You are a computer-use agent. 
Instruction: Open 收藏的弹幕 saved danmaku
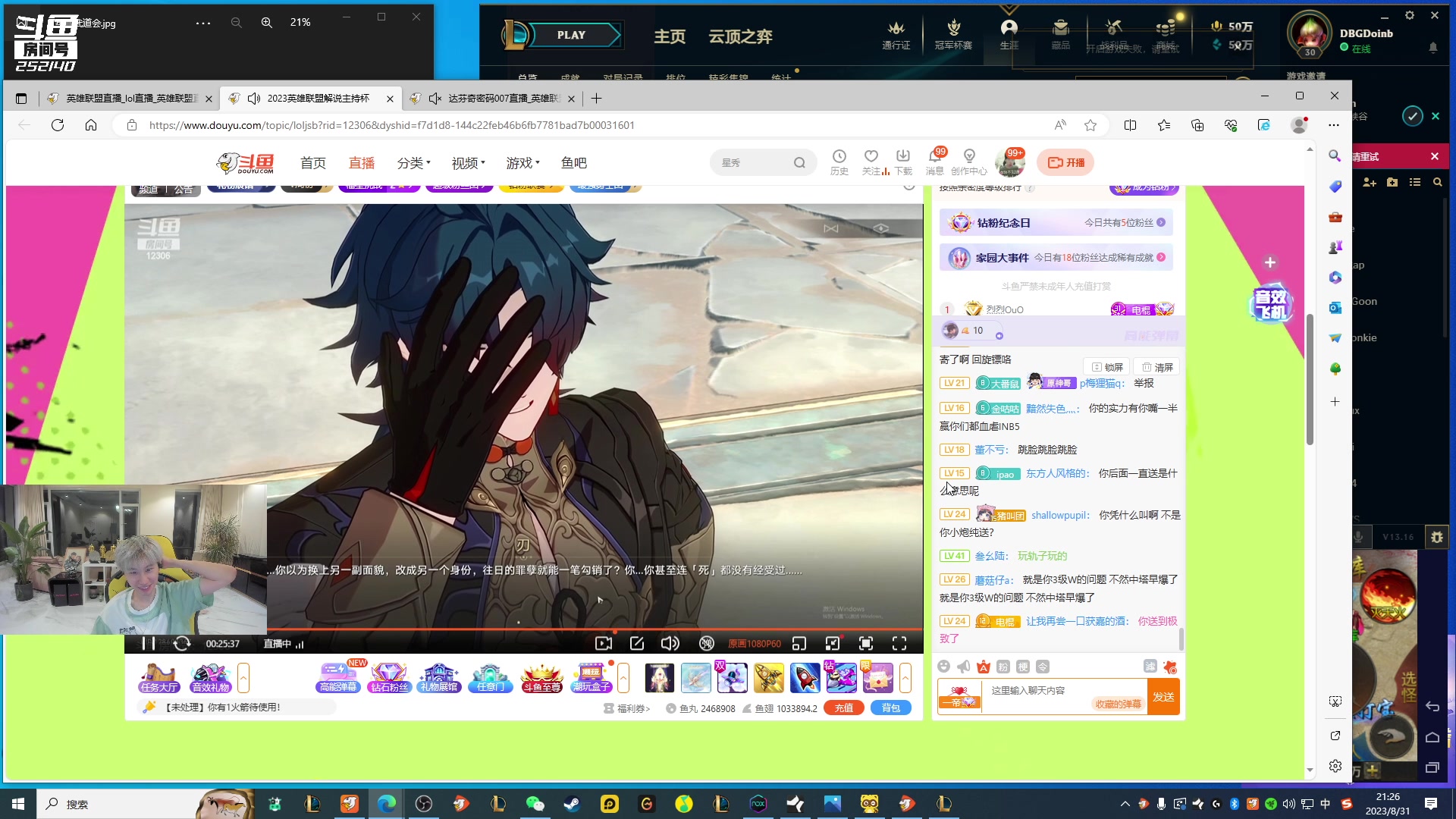click(1118, 704)
